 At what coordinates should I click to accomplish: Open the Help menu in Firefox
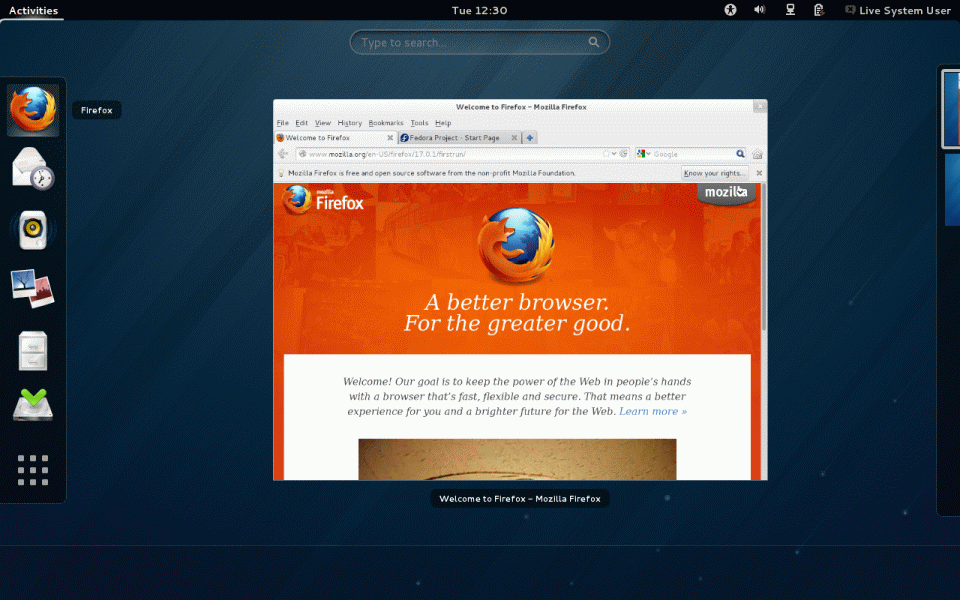pos(443,123)
